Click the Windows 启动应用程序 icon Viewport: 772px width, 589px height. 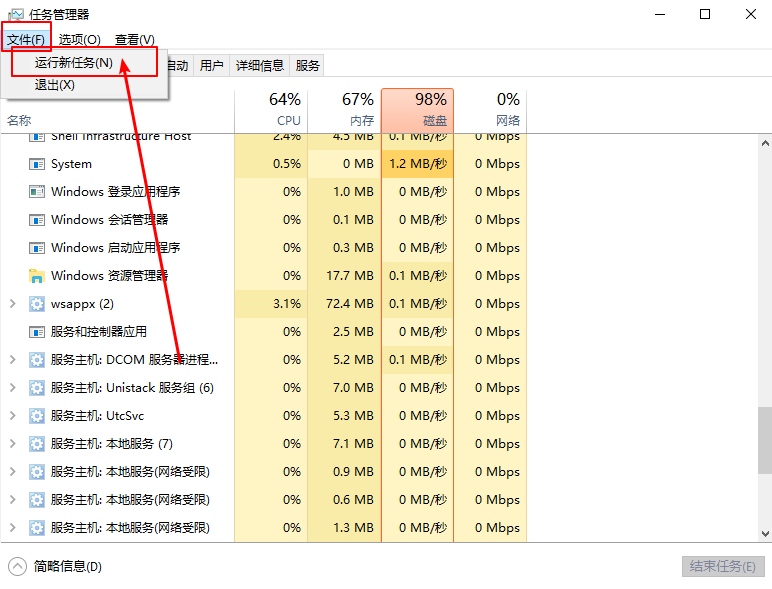(x=37, y=248)
